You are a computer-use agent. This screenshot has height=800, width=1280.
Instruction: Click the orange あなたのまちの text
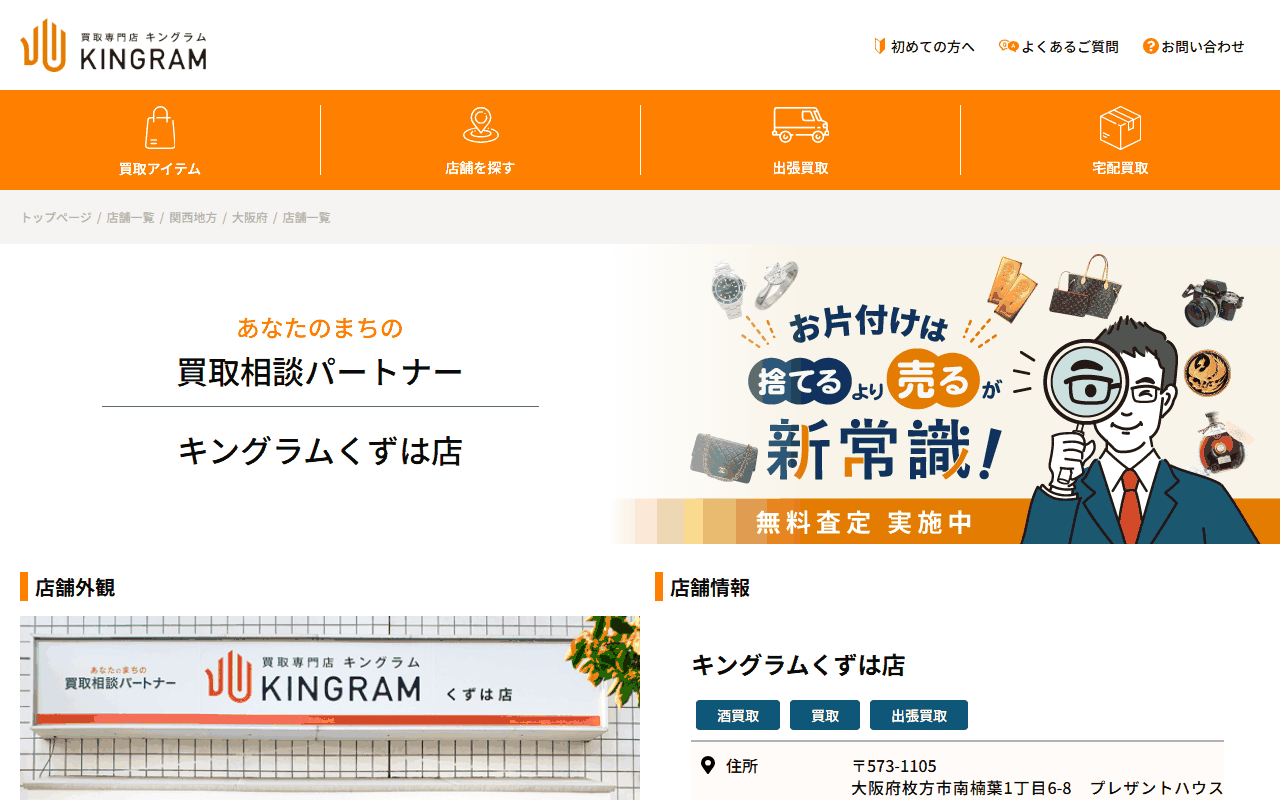[x=320, y=327]
